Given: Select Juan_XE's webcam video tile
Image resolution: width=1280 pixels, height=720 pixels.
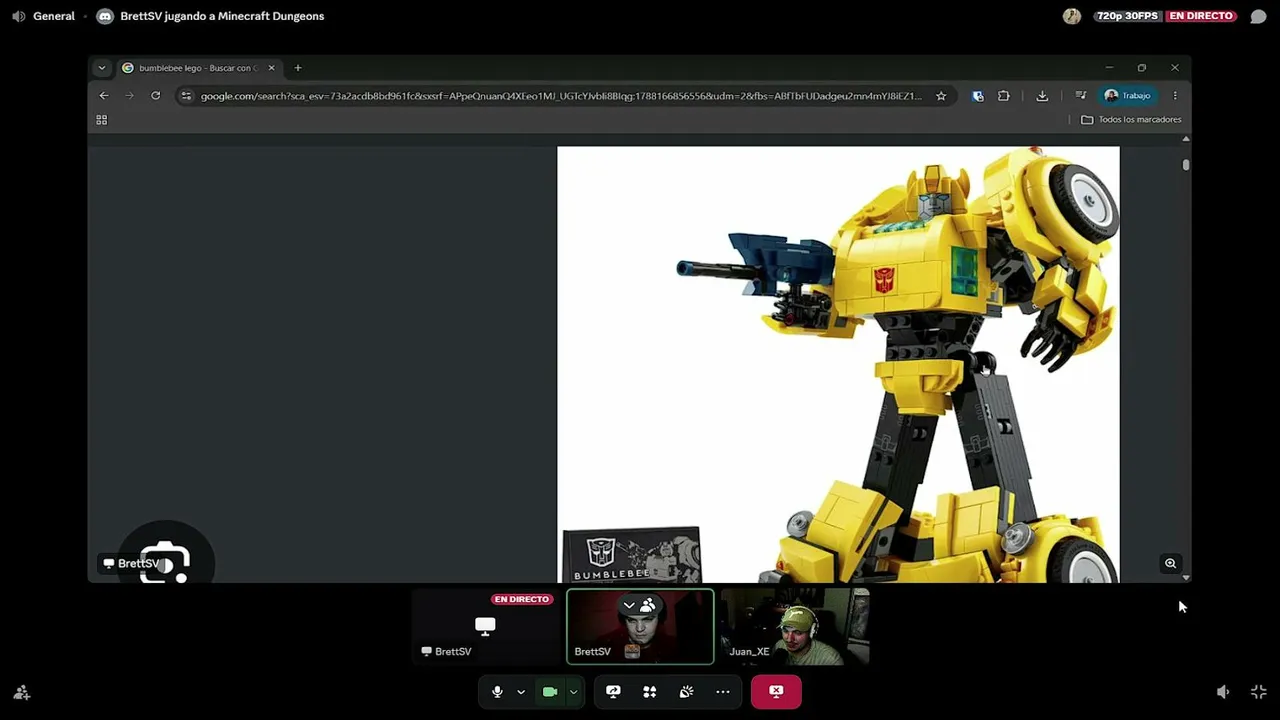Looking at the screenshot, I should pos(795,627).
